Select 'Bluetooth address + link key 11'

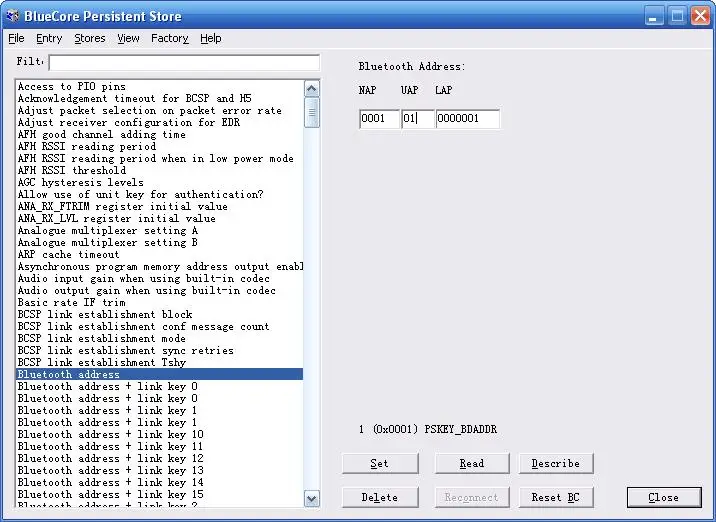[x=159, y=446]
